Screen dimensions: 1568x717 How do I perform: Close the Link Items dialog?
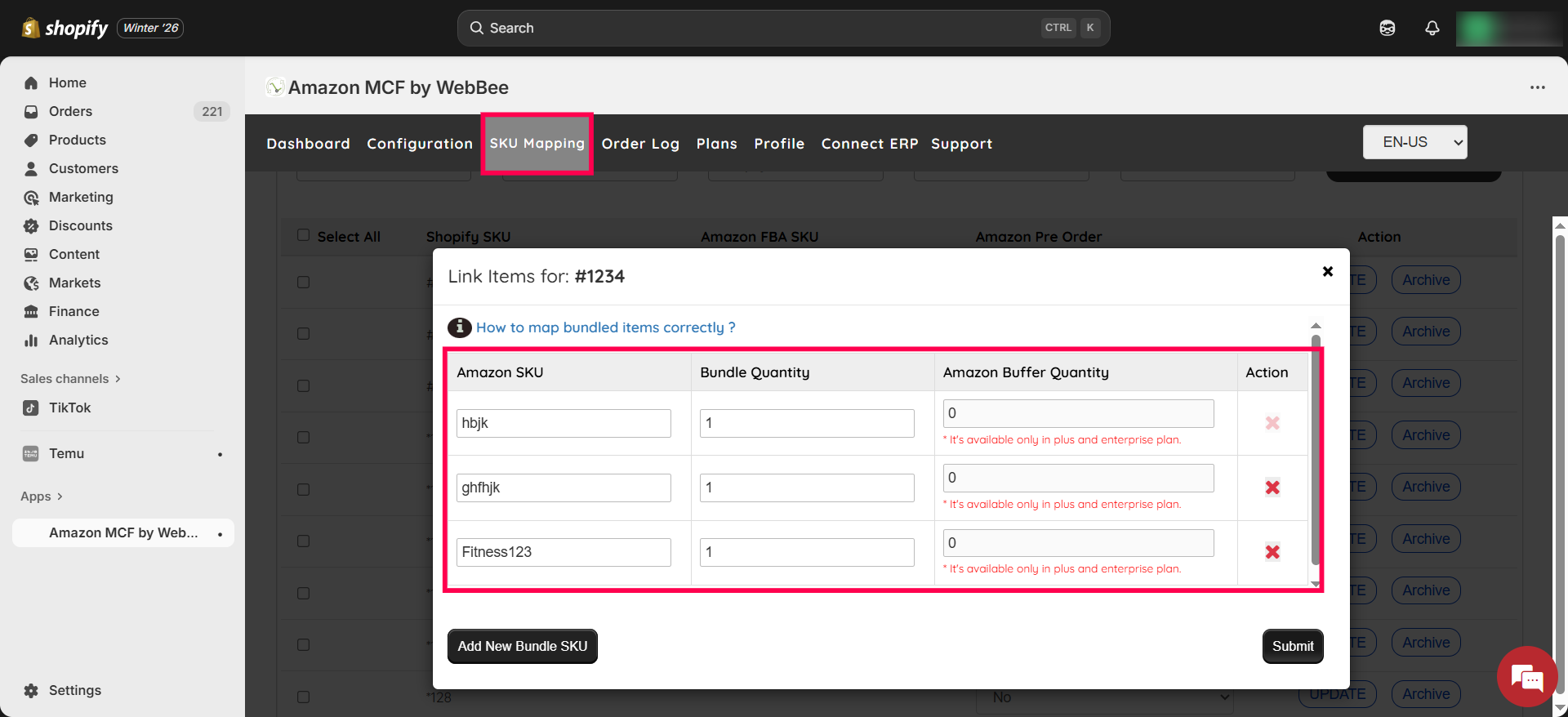[x=1327, y=271]
